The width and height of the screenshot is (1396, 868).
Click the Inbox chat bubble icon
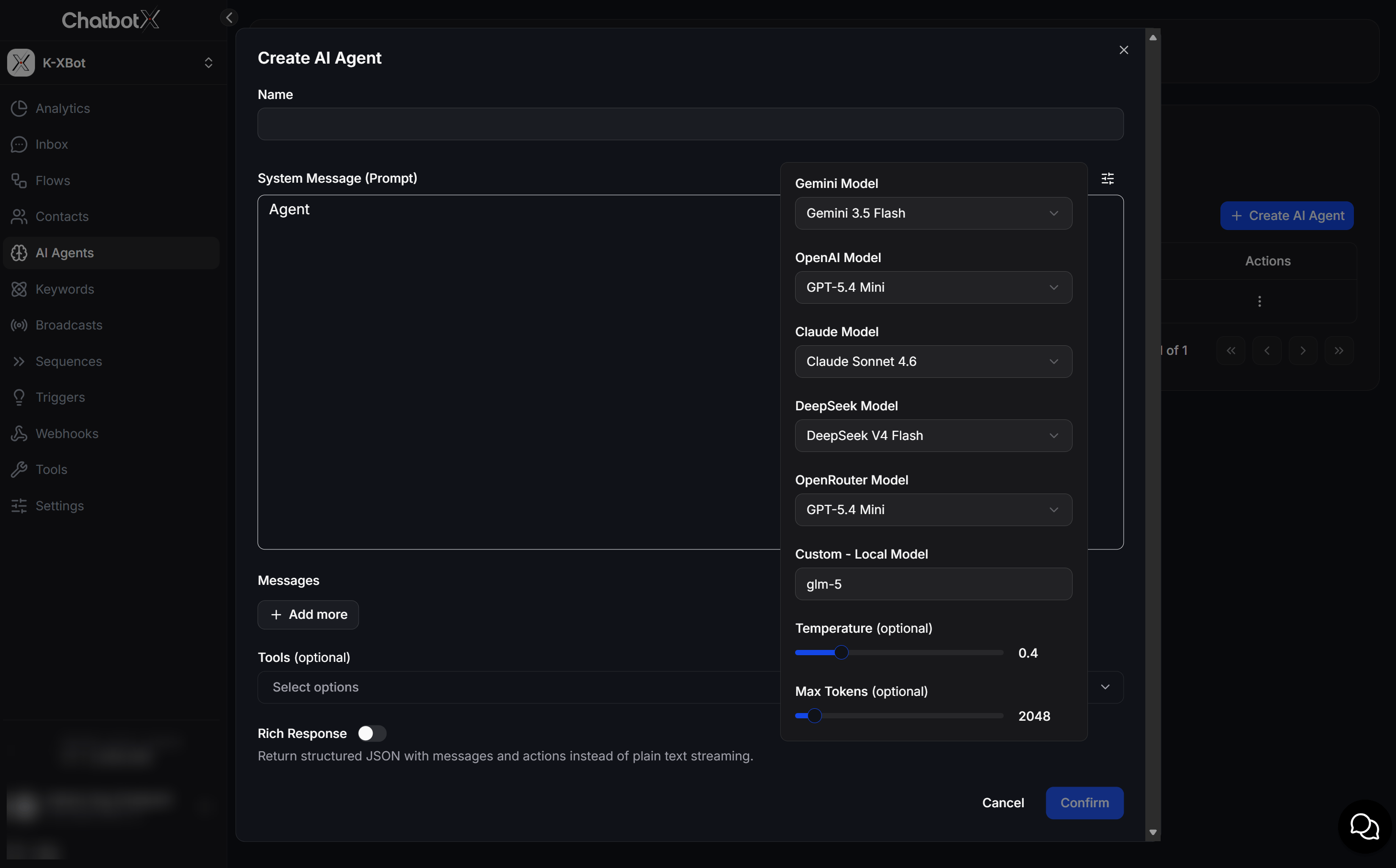(x=19, y=144)
